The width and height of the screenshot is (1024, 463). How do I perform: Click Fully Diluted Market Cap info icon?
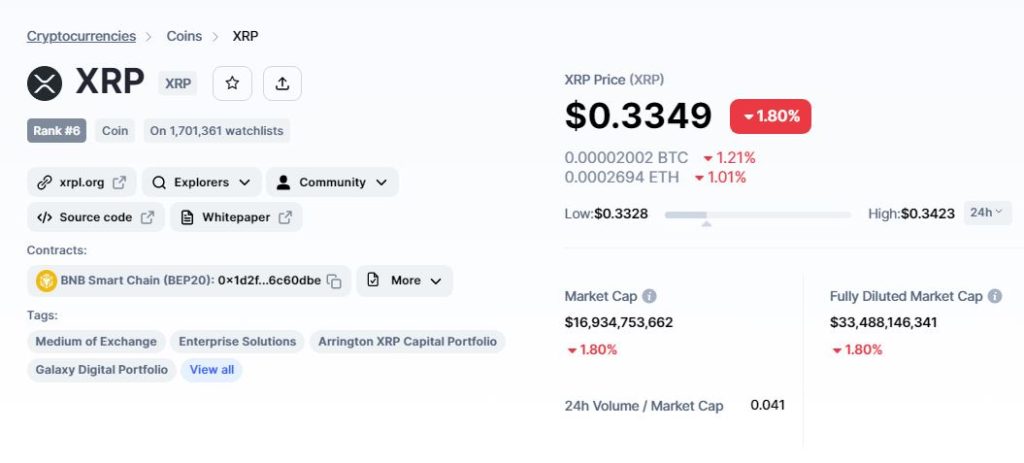995,296
